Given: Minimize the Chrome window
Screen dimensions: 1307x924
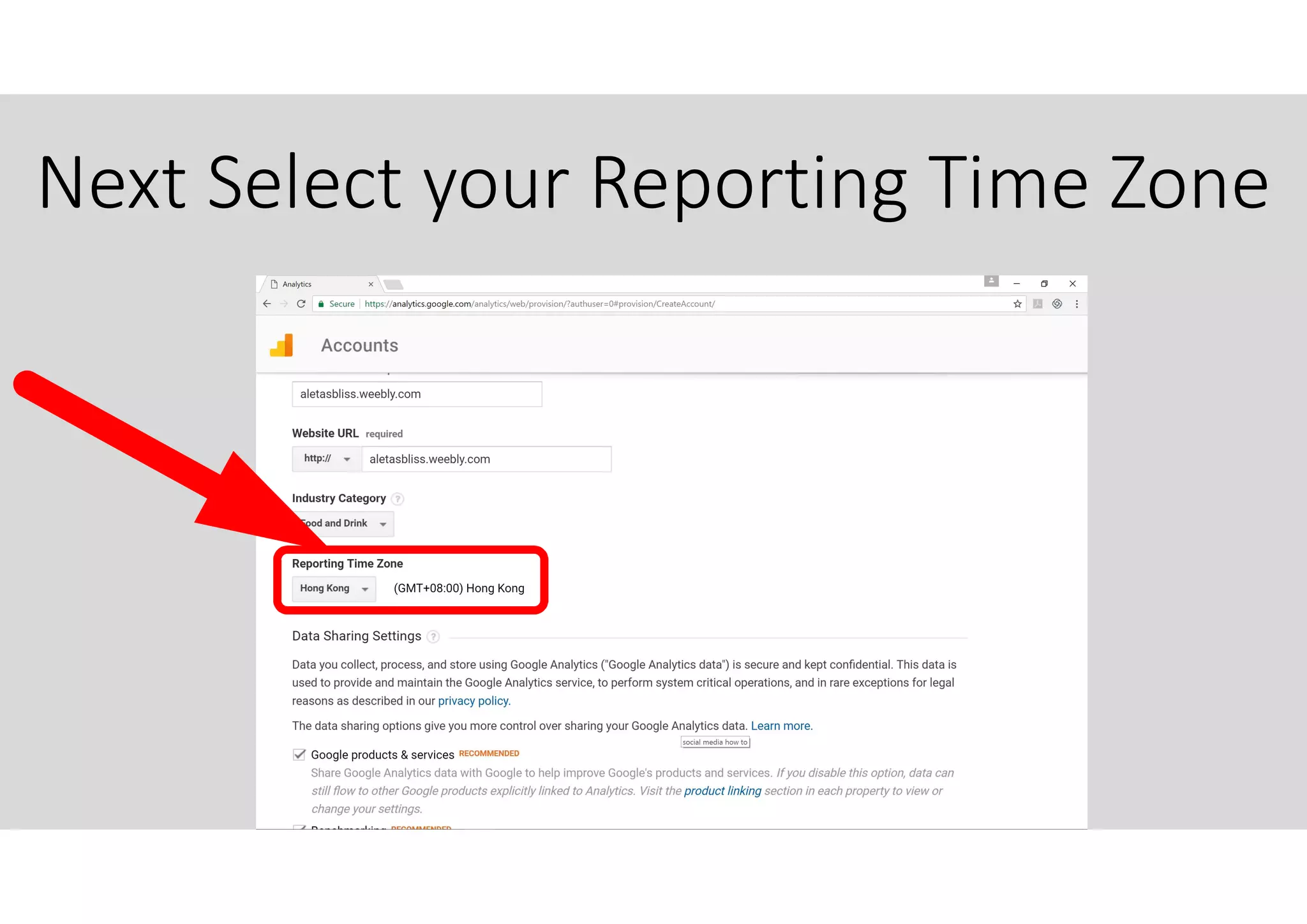Looking at the screenshot, I should (x=1017, y=284).
